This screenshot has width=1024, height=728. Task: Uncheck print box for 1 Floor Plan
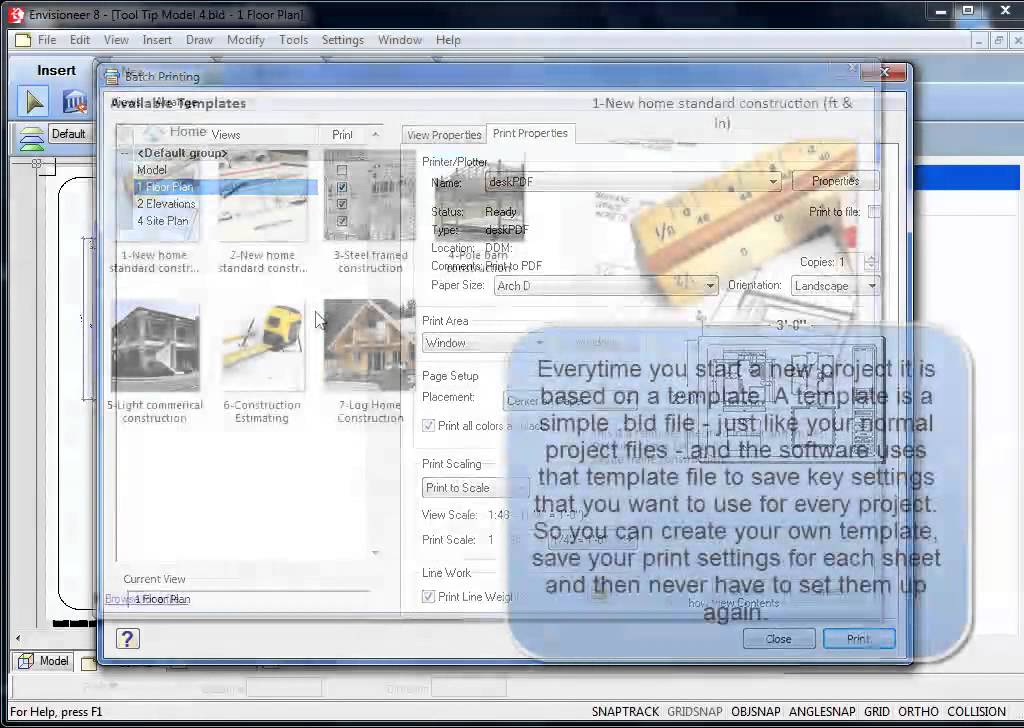click(342, 187)
